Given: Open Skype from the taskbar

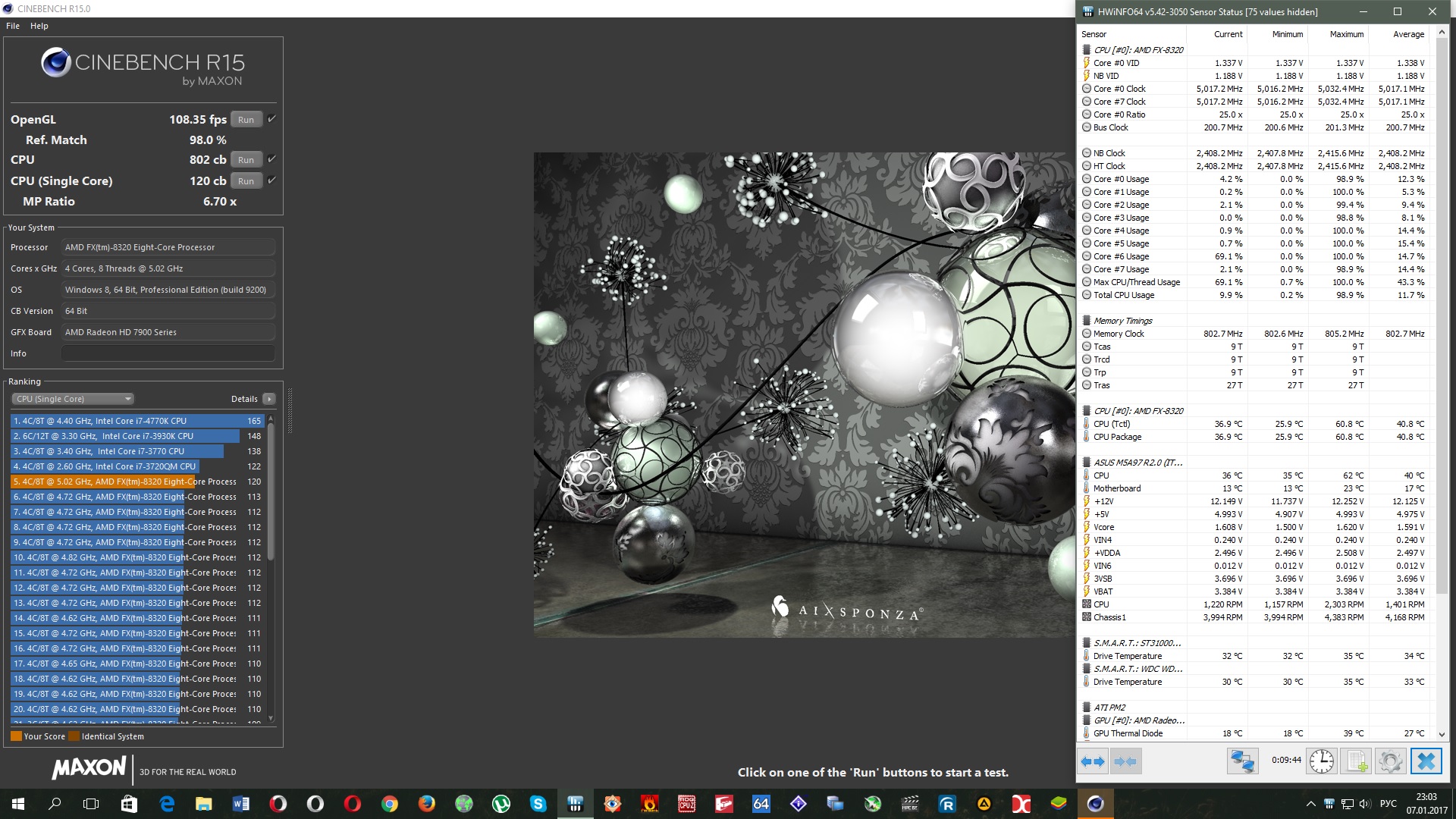Looking at the screenshot, I should tap(538, 804).
